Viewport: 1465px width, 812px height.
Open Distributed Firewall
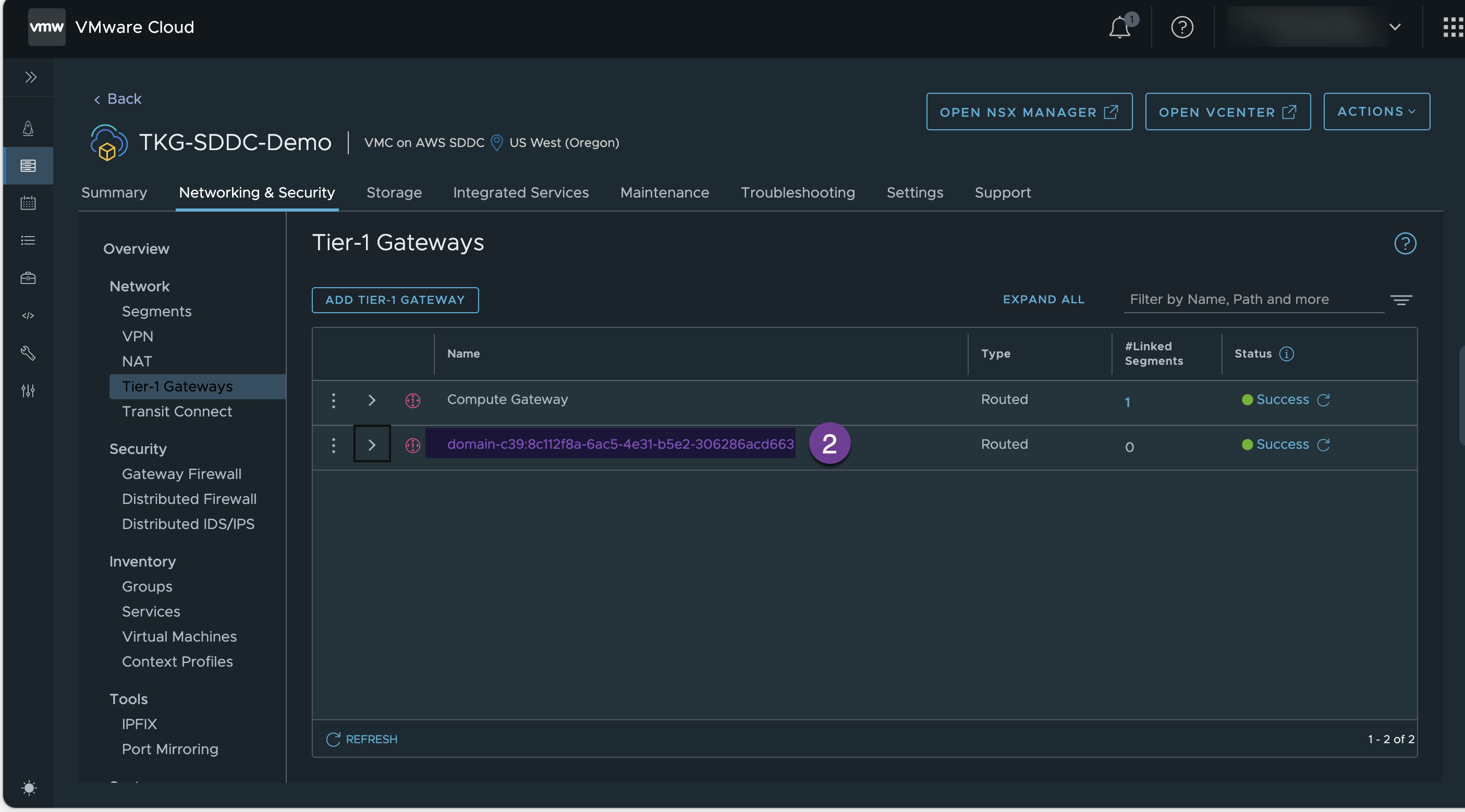click(189, 499)
